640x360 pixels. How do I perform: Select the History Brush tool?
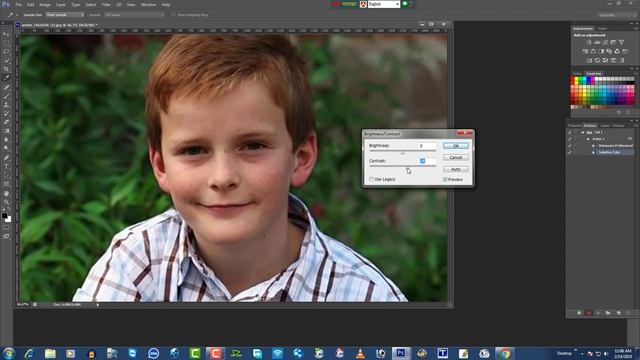point(6,113)
